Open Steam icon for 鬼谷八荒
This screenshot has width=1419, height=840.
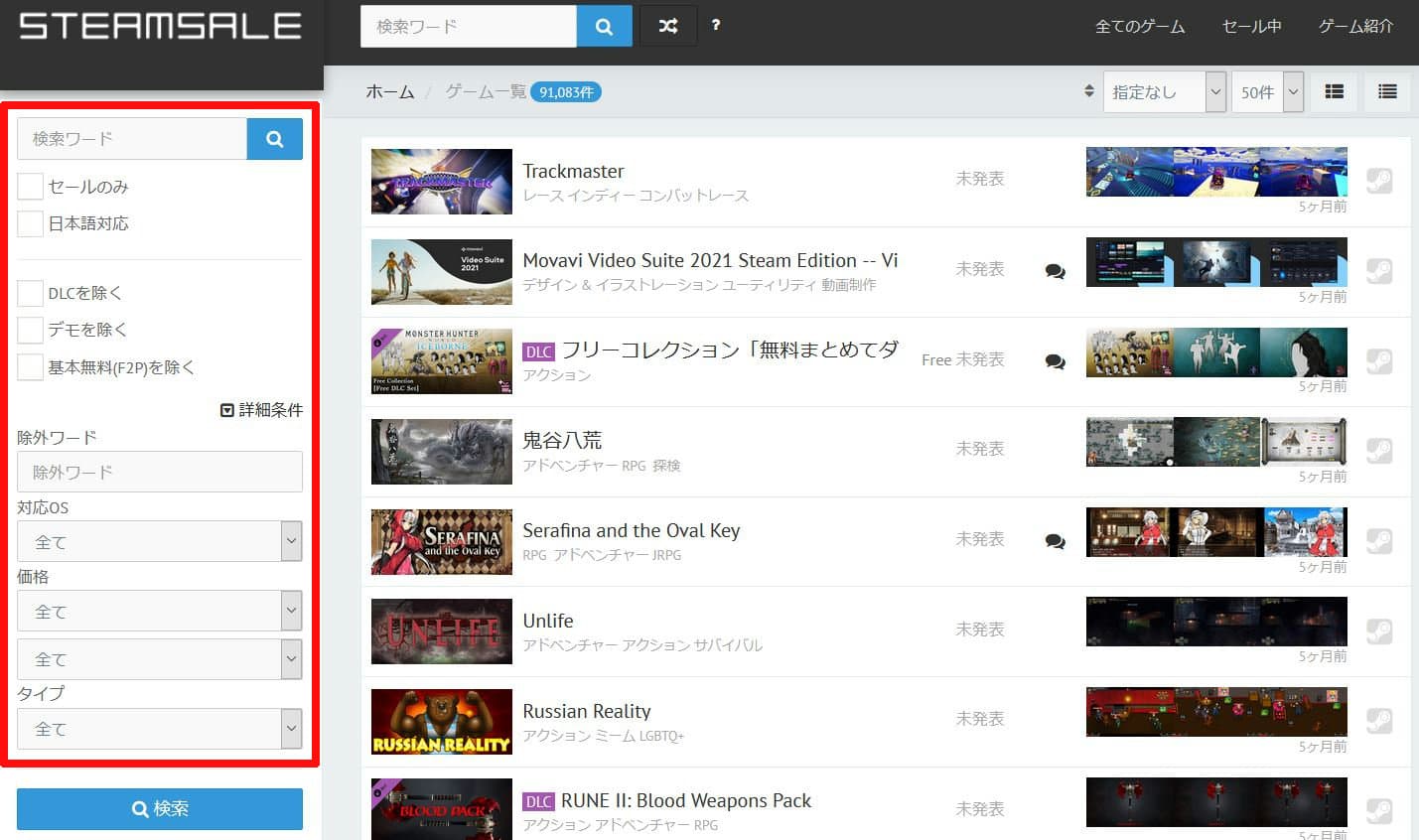[1379, 451]
